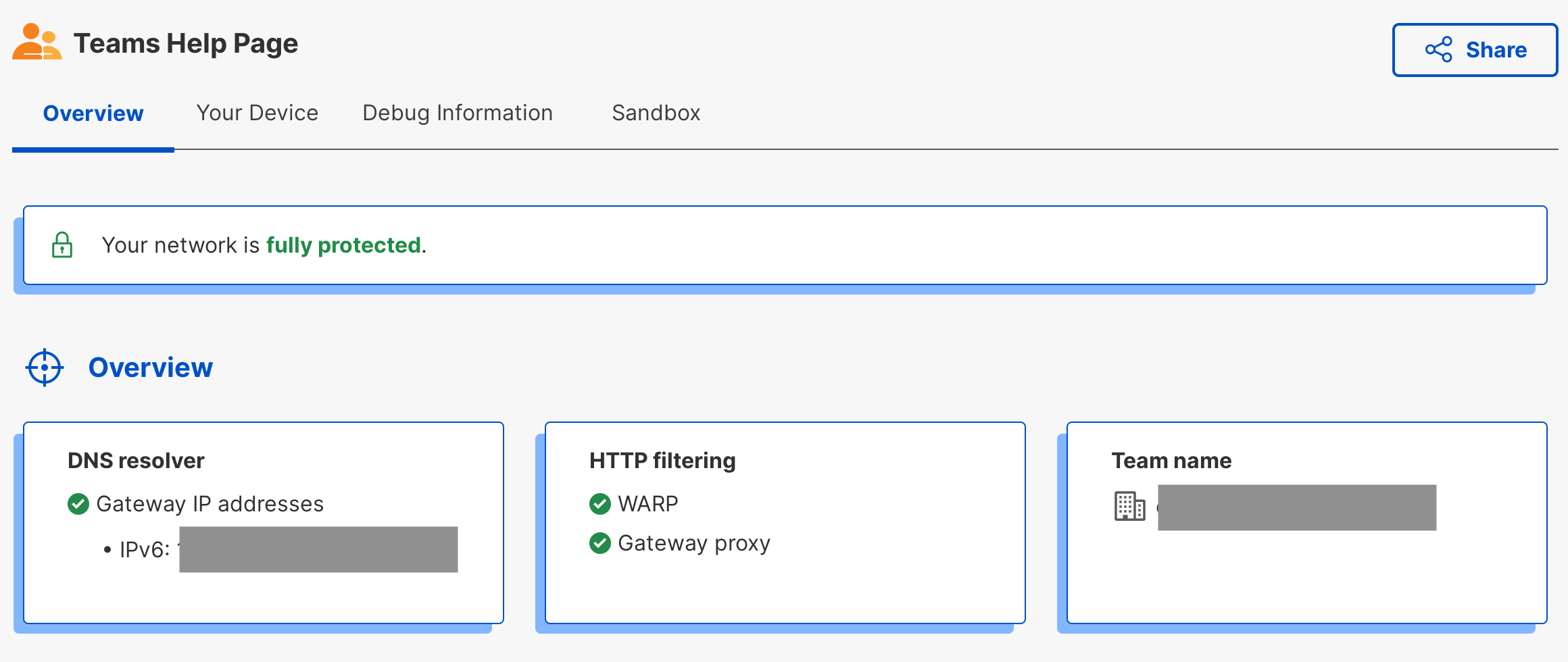Click the green padlock protection icon

pos(62,245)
